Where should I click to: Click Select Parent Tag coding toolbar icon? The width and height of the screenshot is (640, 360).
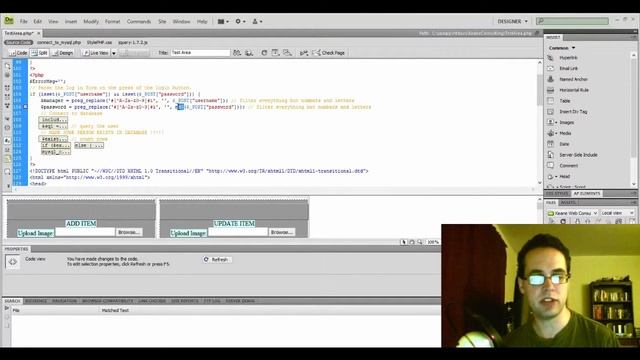(x=7, y=119)
